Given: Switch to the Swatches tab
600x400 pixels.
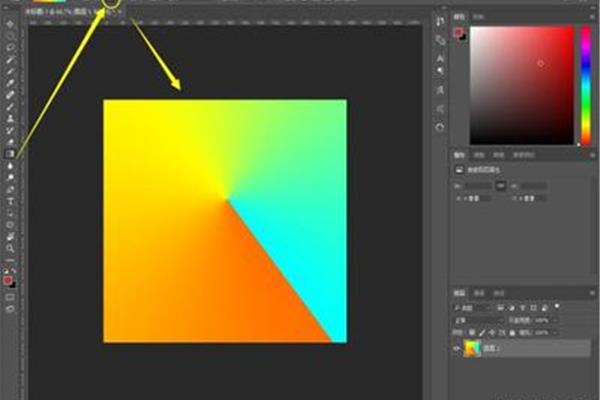Looking at the screenshot, I should tap(478, 16).
